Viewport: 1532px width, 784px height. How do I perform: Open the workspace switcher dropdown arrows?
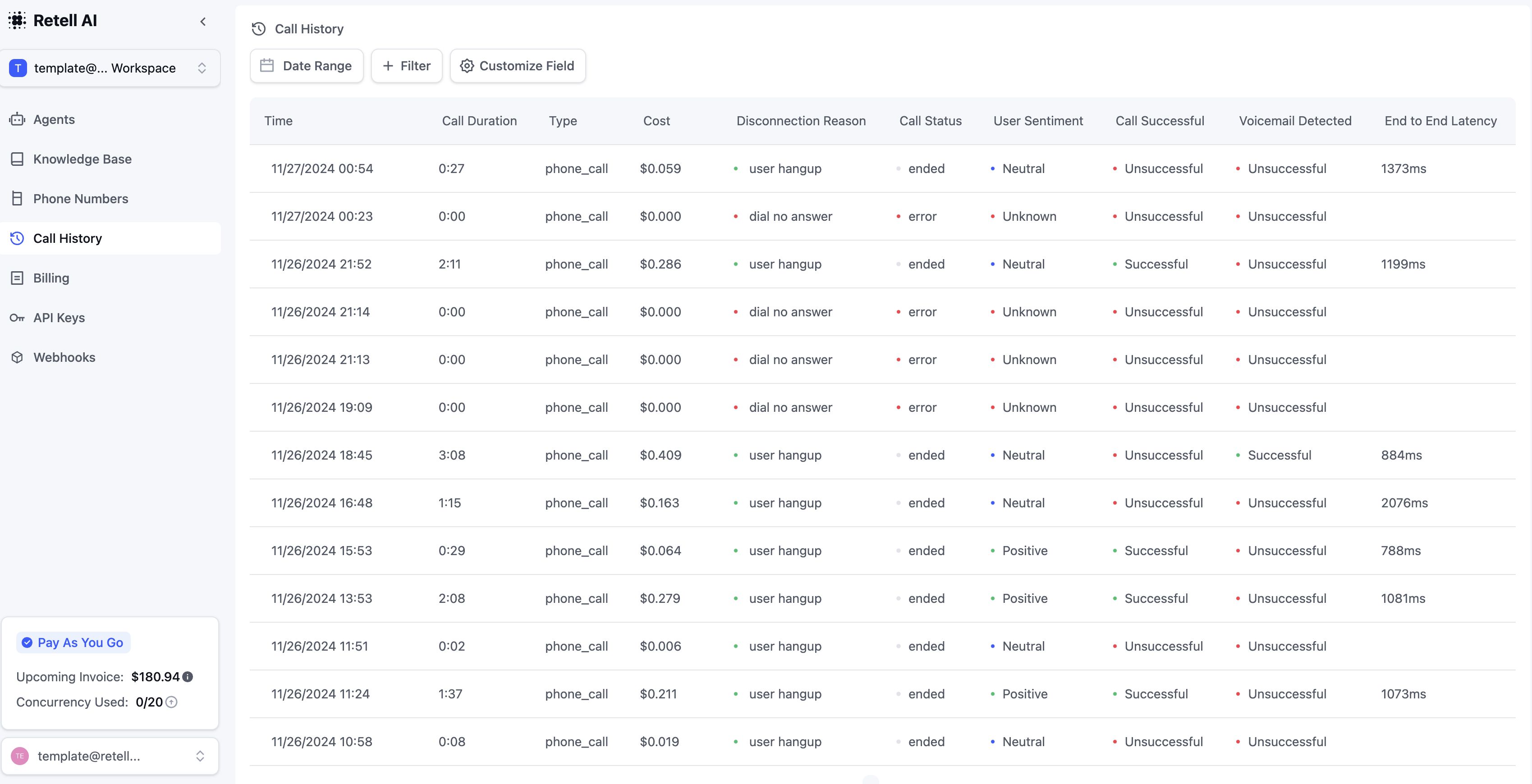click(202, 68)
